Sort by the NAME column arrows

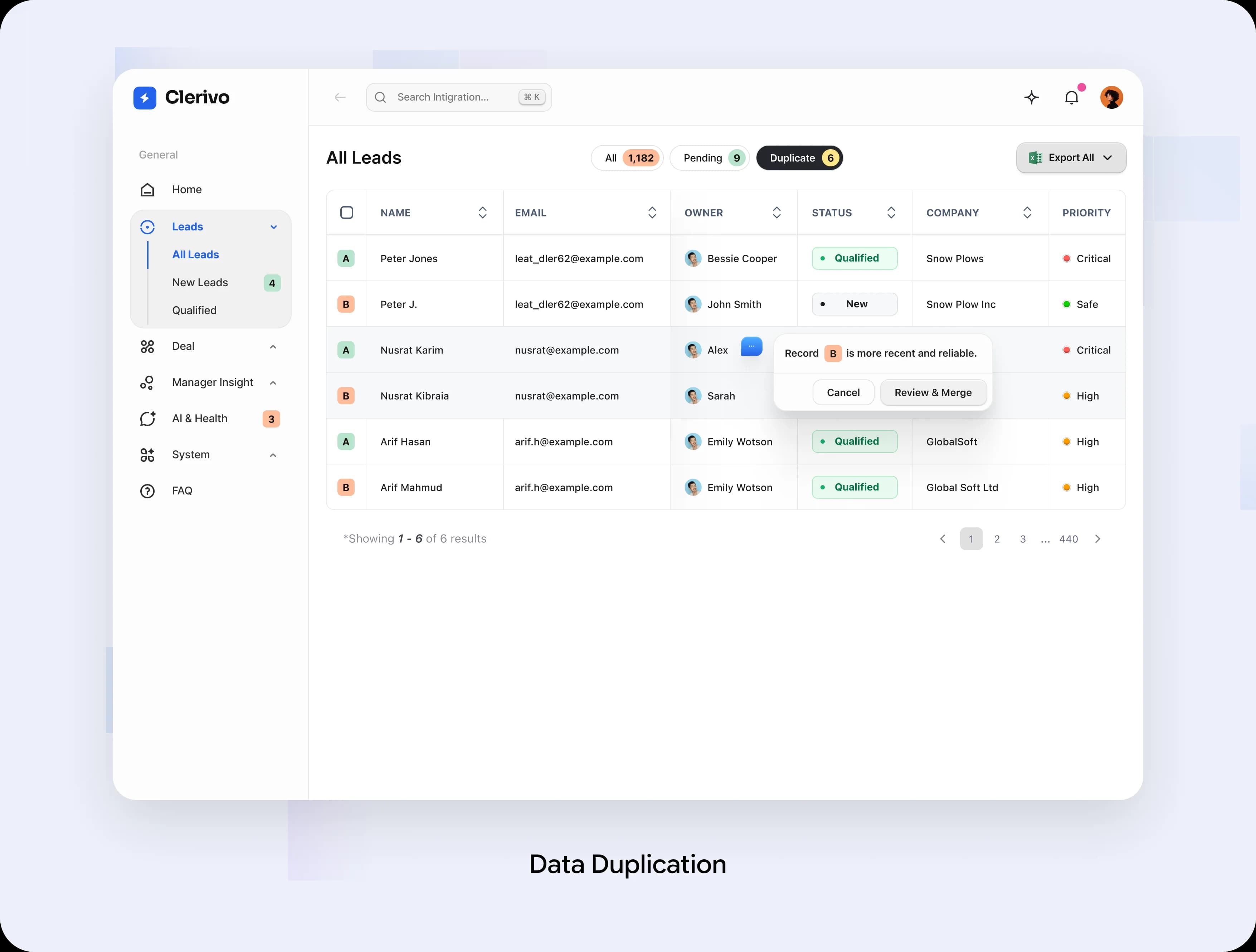(483, 212)
